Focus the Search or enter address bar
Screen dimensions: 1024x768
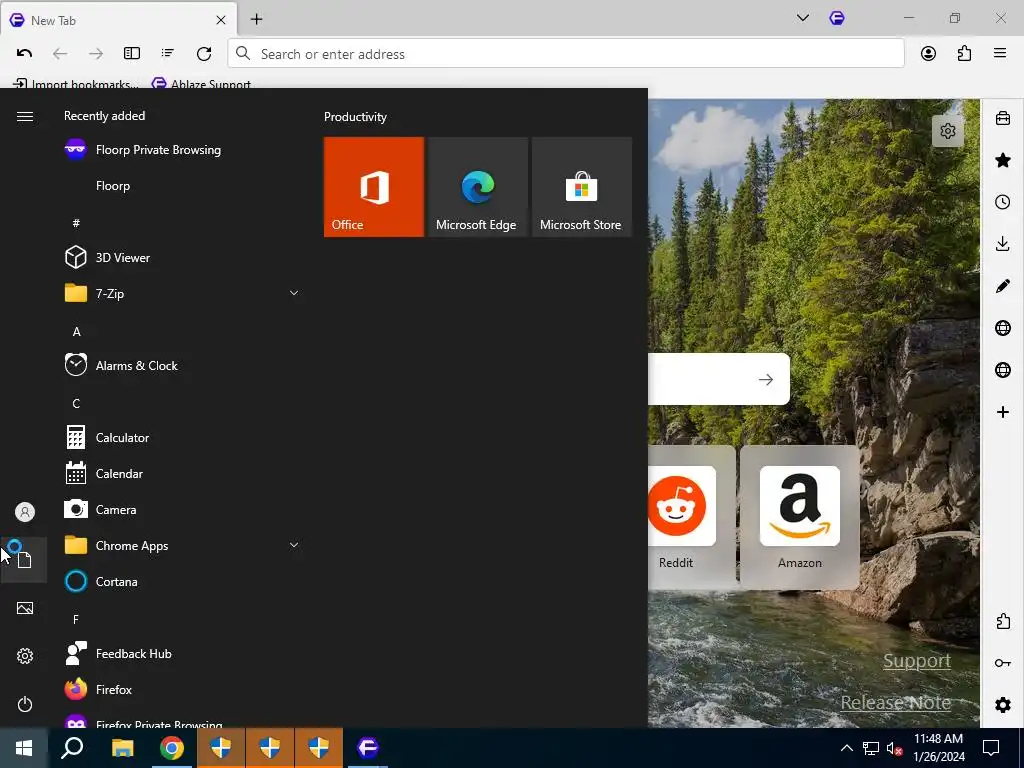point(566,54)
